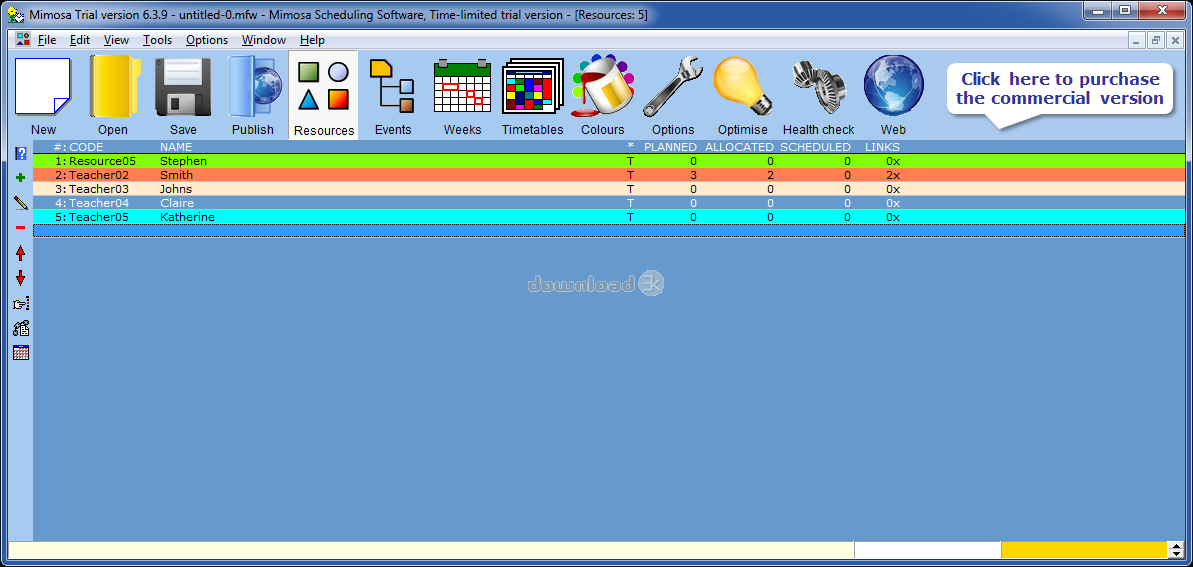This screenshot has height=567, width=1193.
Task: Click the name Claire
Action: (x=177, y=203)
